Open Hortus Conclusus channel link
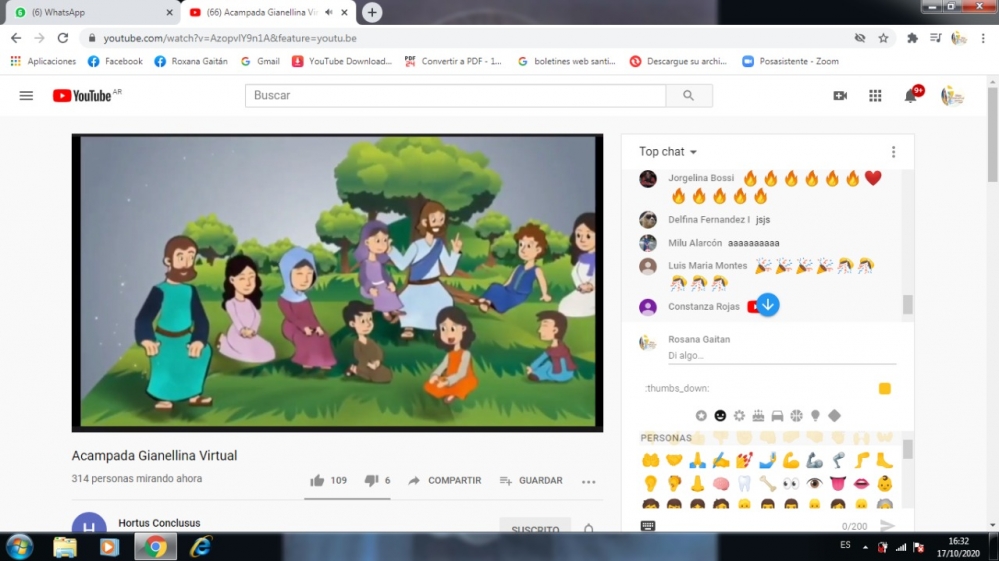Screen dimensions: 999x561 (x=159, y=523)
